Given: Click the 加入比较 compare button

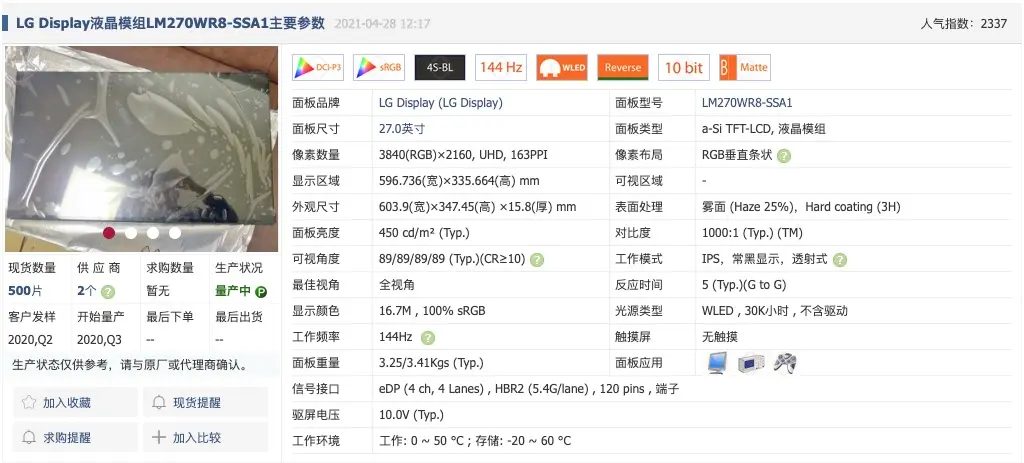Looking at the screenshot, I should tap(205, 437).
